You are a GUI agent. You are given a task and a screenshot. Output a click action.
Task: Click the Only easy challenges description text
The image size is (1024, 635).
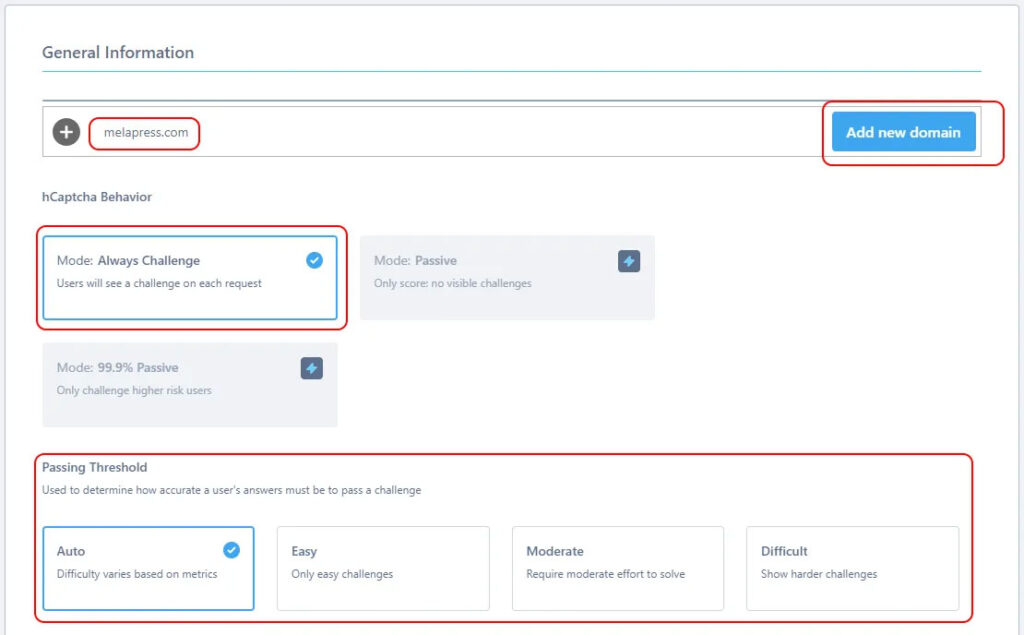tap(344, 572)
